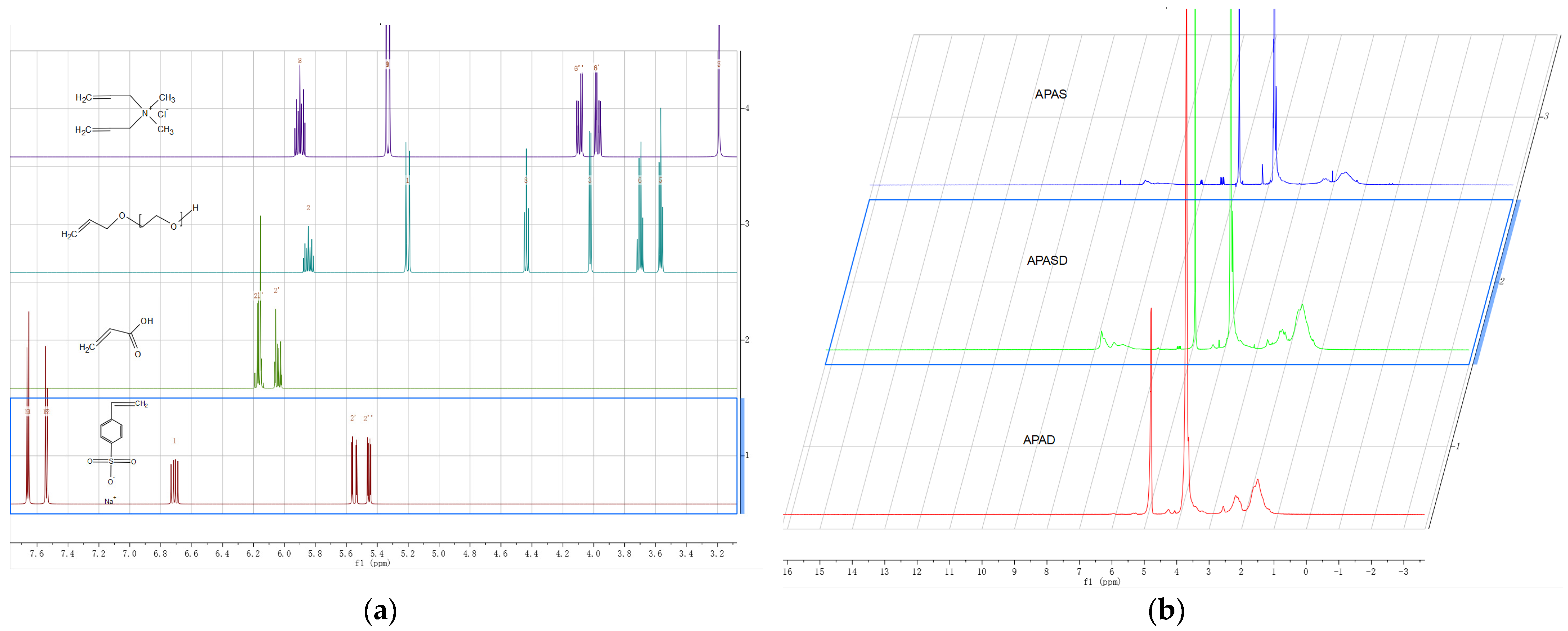Click peak label 2 on teal spectrum
Screen dimensions: 1568x631
[308, 208]
